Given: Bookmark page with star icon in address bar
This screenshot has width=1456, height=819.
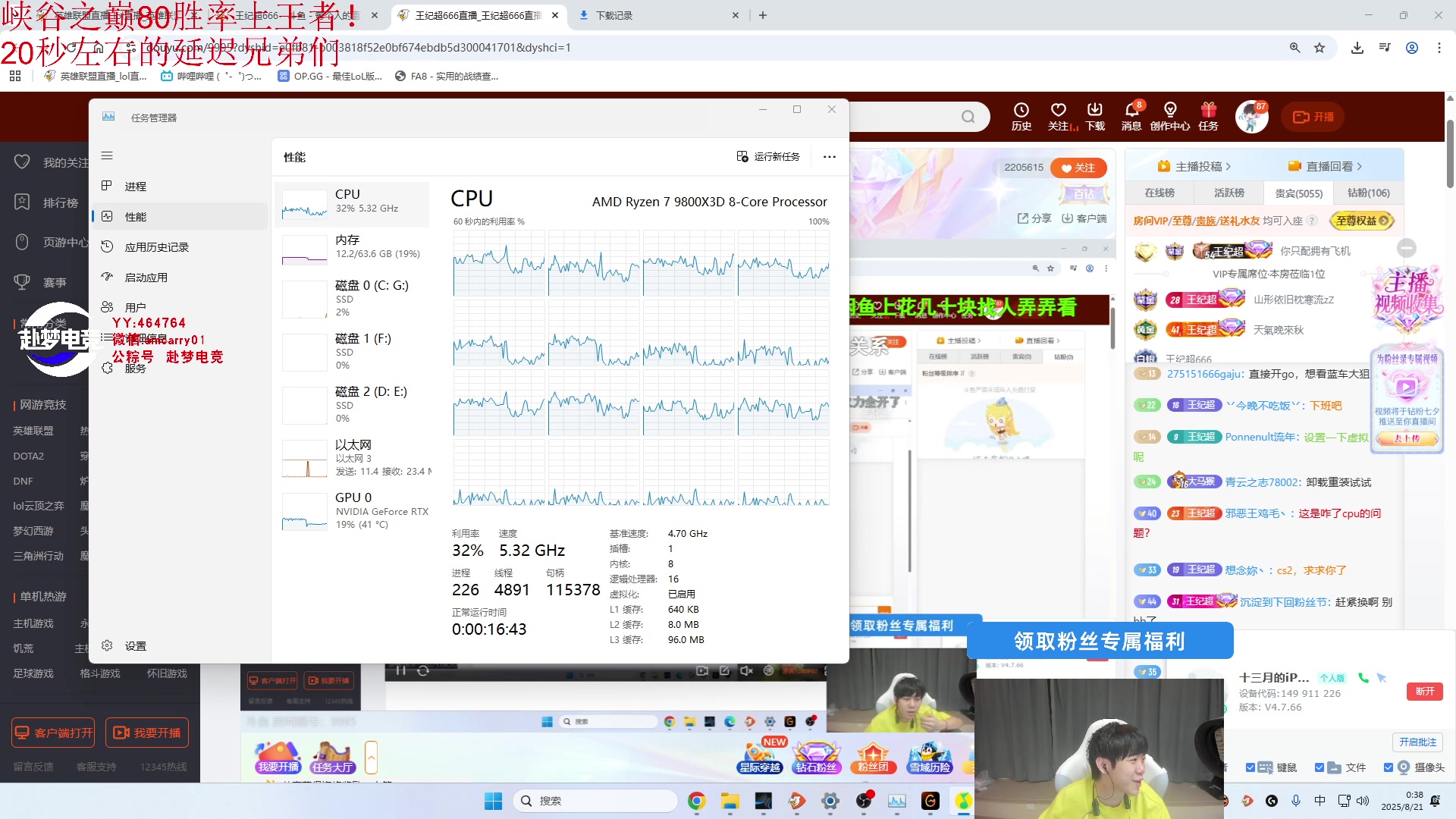Looking at the screenshot, I should pos(1319,48).
